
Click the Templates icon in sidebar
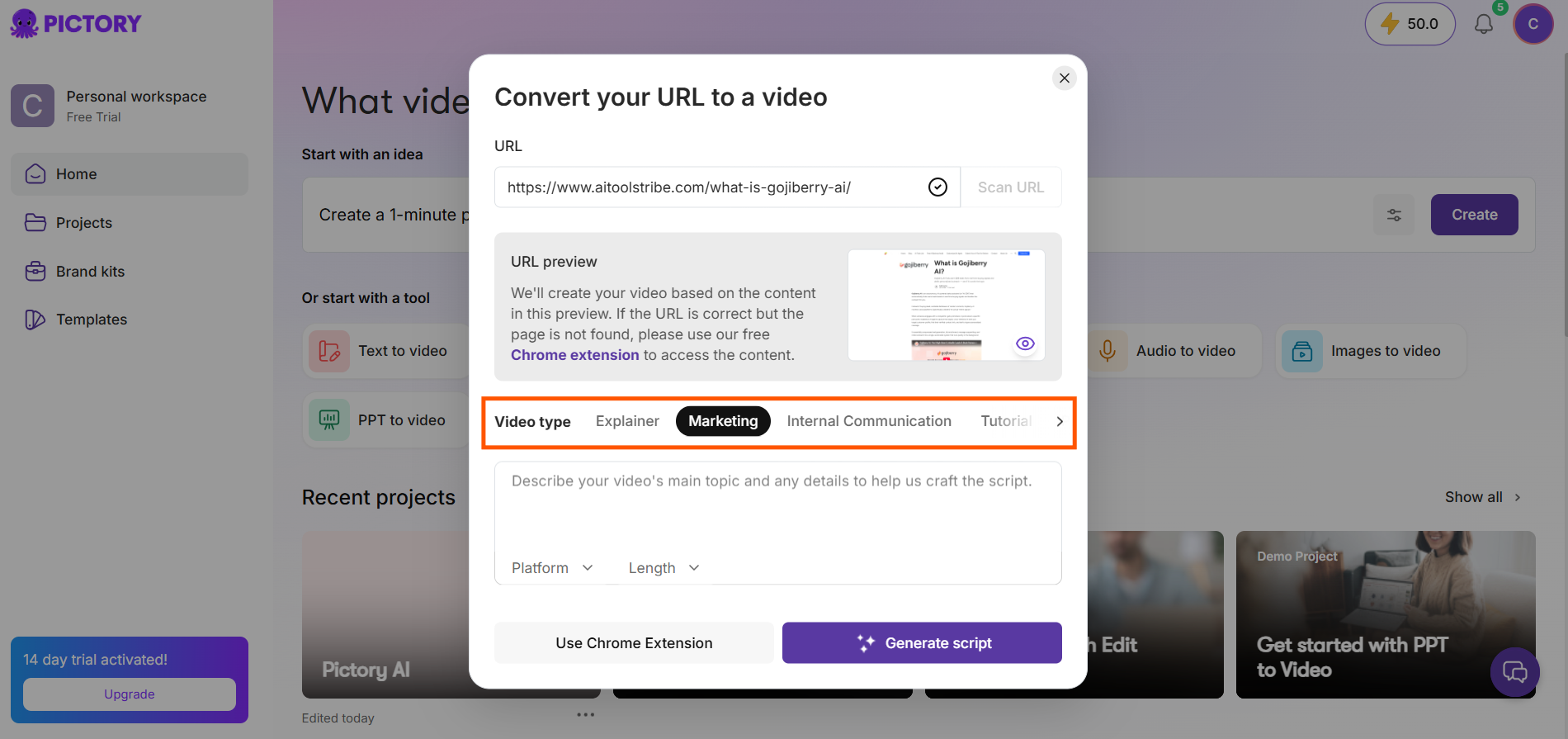pyautogui.click(x=35, y=320)
